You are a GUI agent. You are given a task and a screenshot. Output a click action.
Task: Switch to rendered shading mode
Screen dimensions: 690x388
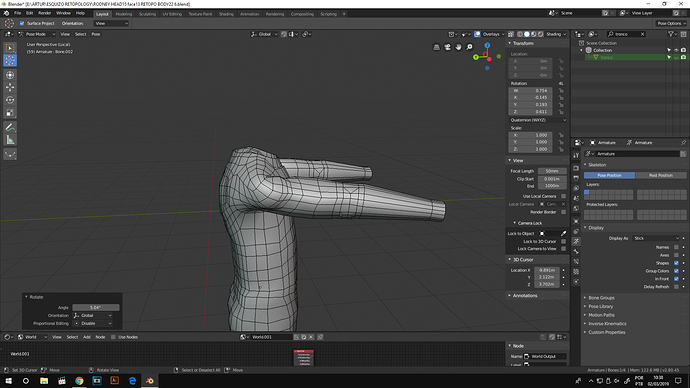point(541,34)
